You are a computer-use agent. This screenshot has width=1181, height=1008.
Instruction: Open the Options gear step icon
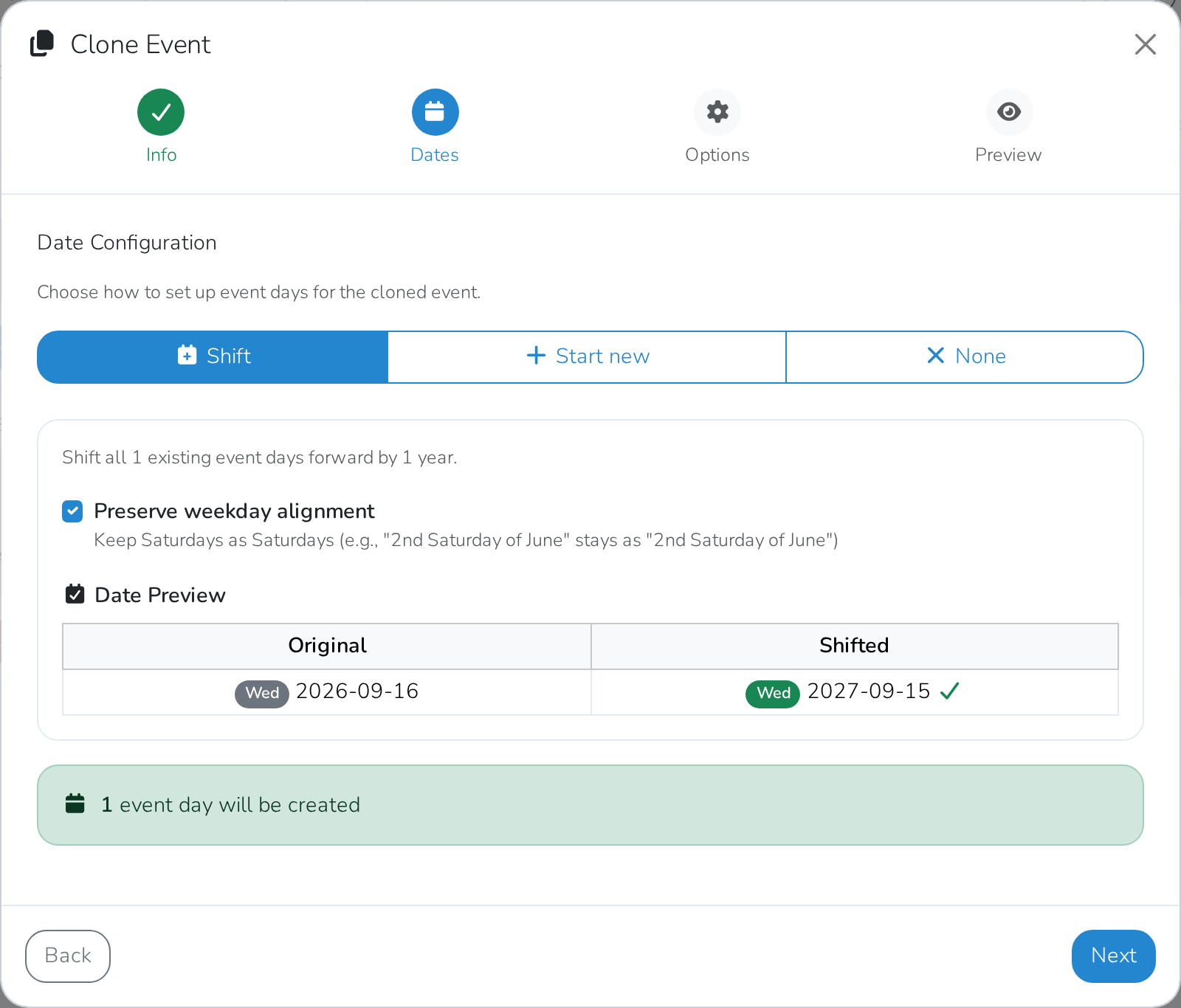coord(717,112)
